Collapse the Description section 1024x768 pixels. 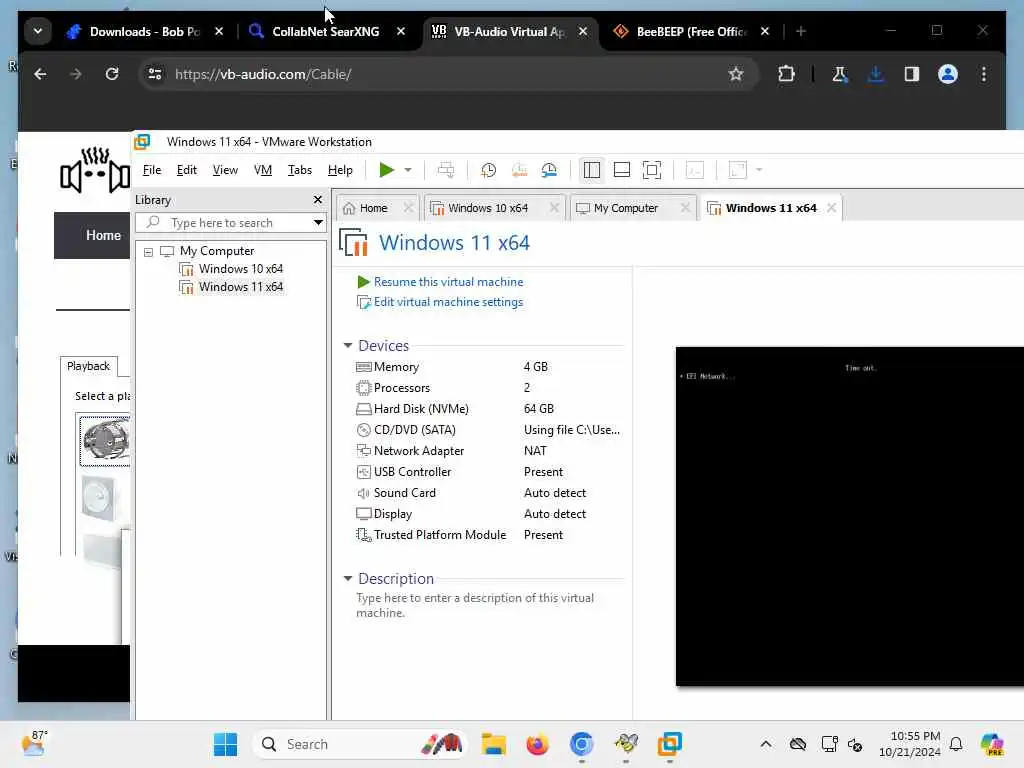click(x=348, y=579)
